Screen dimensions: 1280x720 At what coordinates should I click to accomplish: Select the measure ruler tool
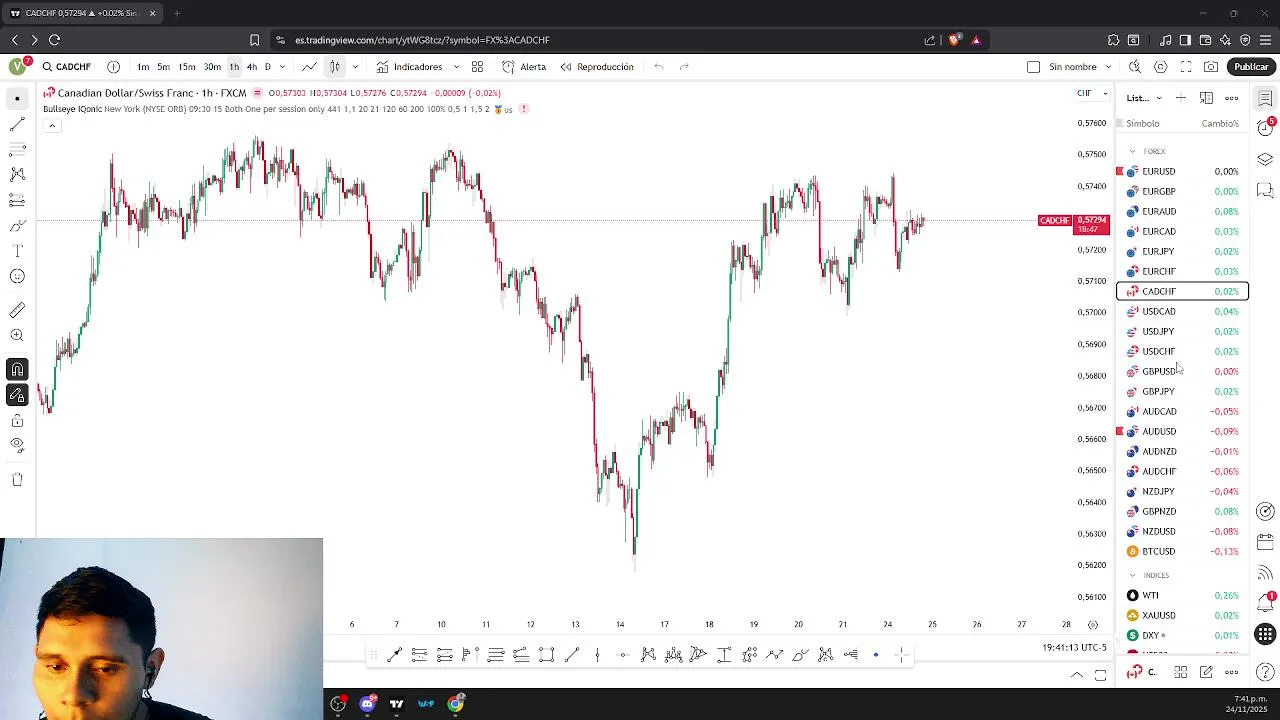tap(17, 311)
